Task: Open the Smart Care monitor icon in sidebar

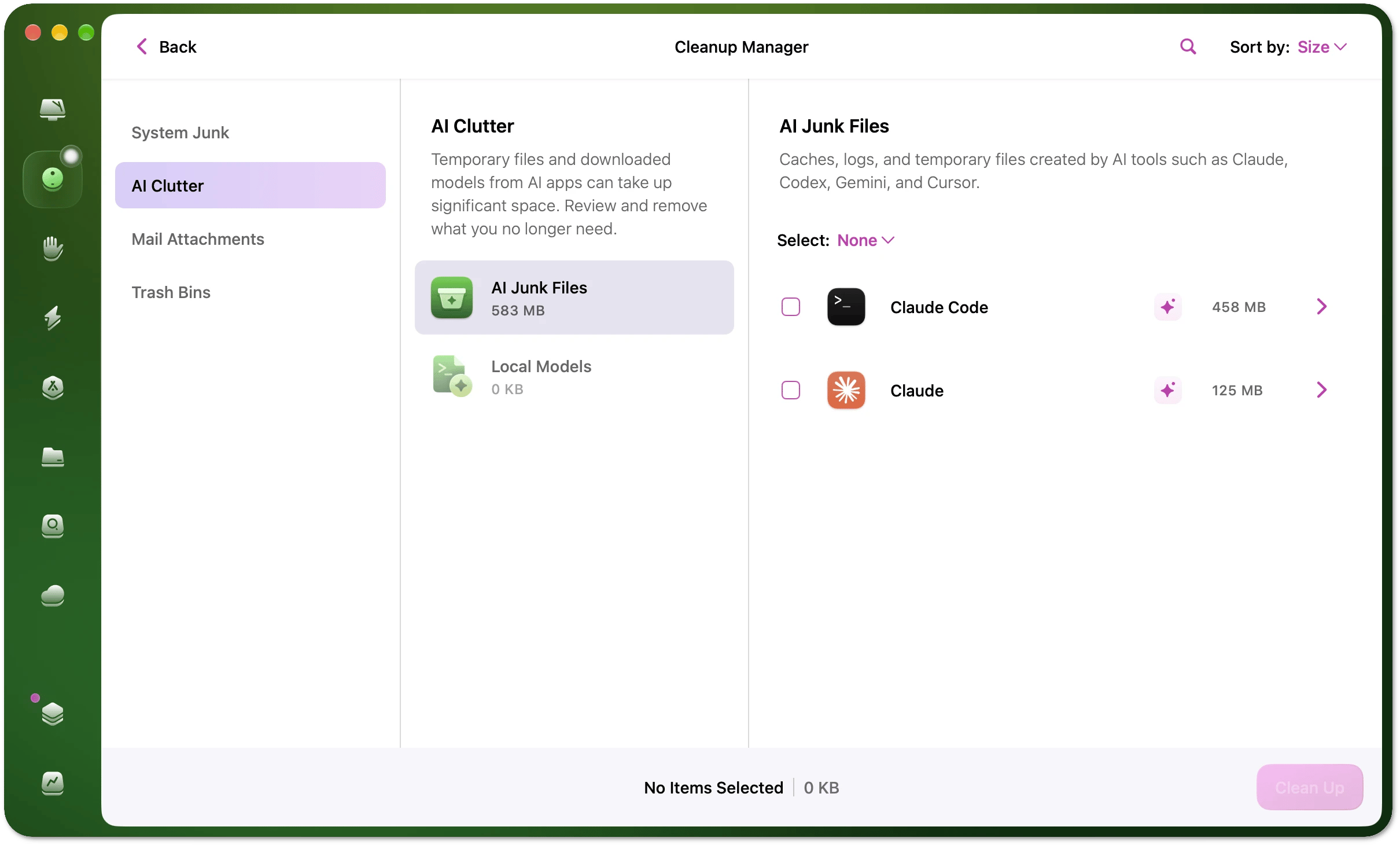Action: click(x=53, y=109)
